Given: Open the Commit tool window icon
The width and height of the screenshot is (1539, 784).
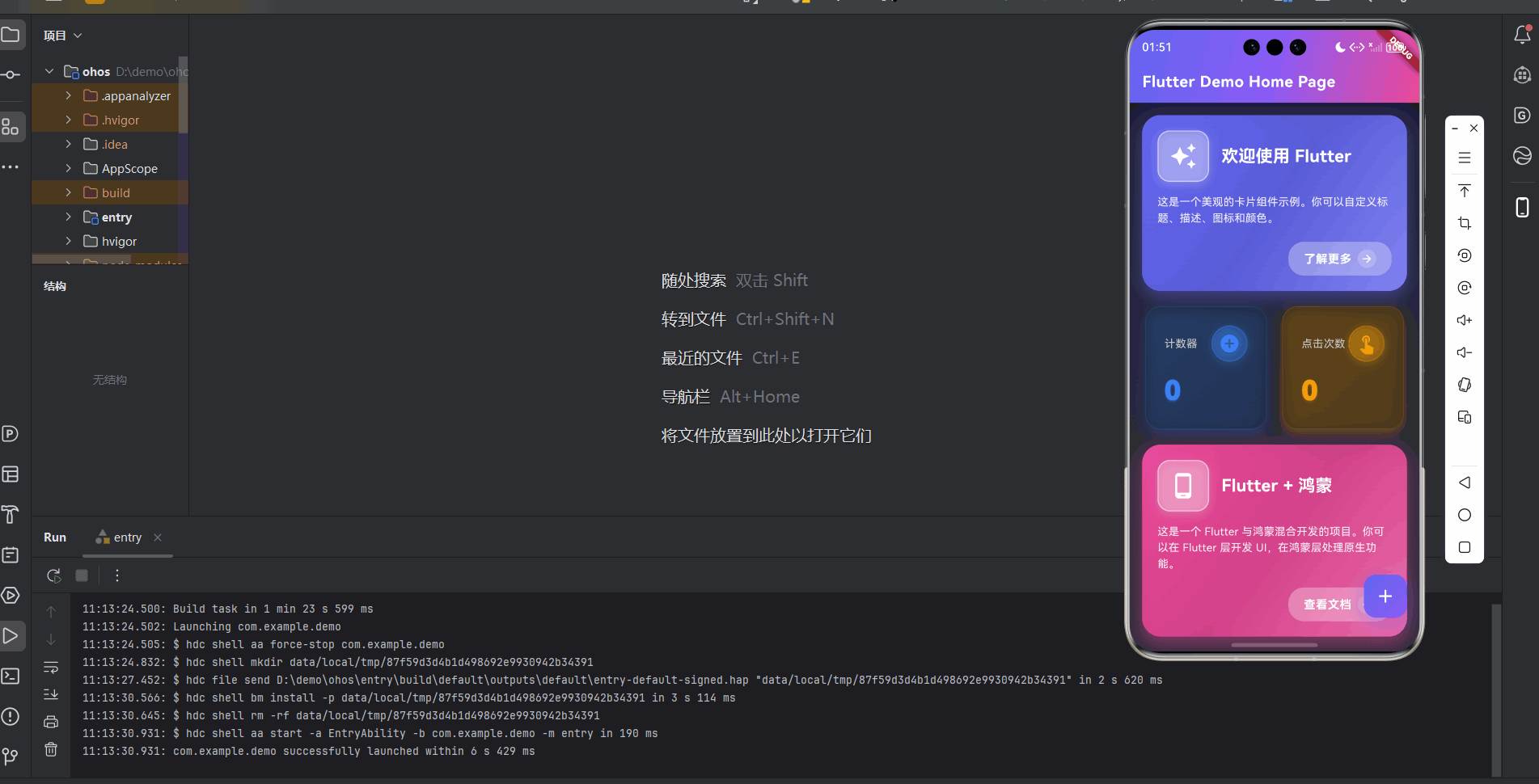Looking at the screenshot, I should click(11, 74).
